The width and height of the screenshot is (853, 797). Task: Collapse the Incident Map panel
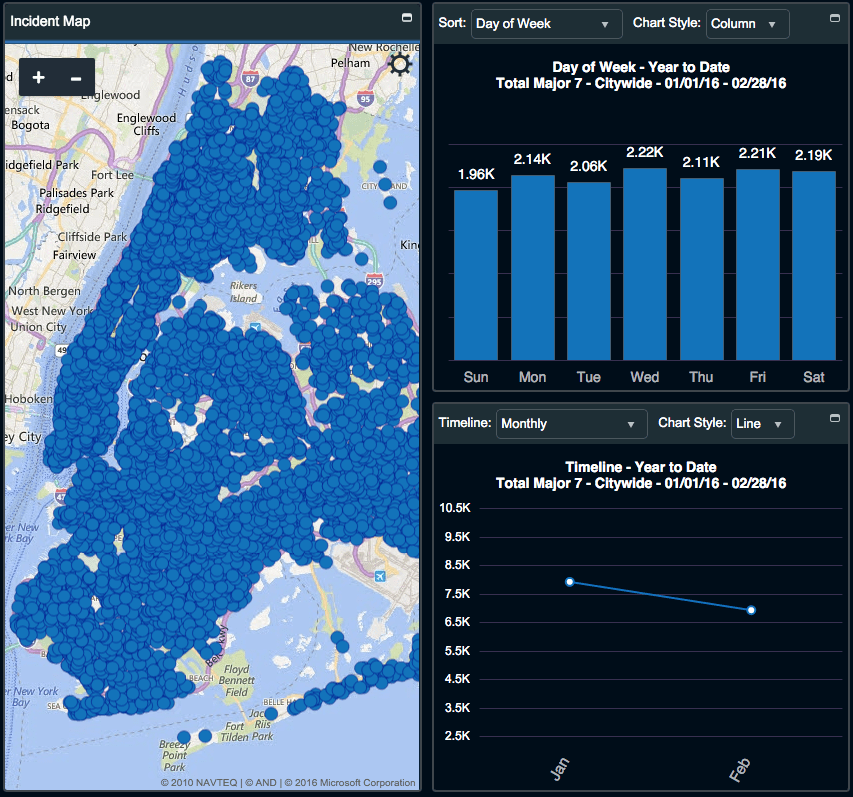(407, 18)
